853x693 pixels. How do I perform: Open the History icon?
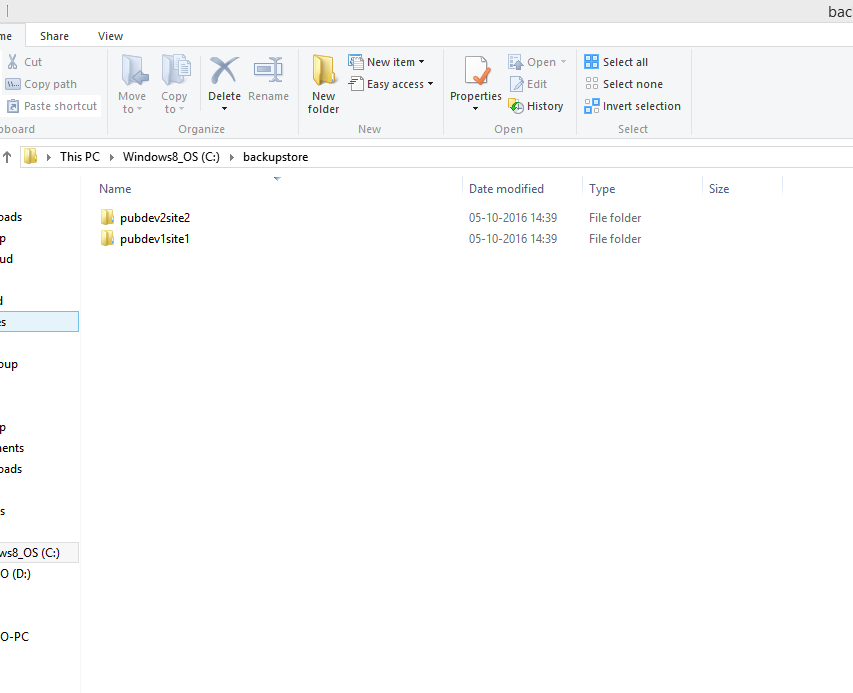537,106
